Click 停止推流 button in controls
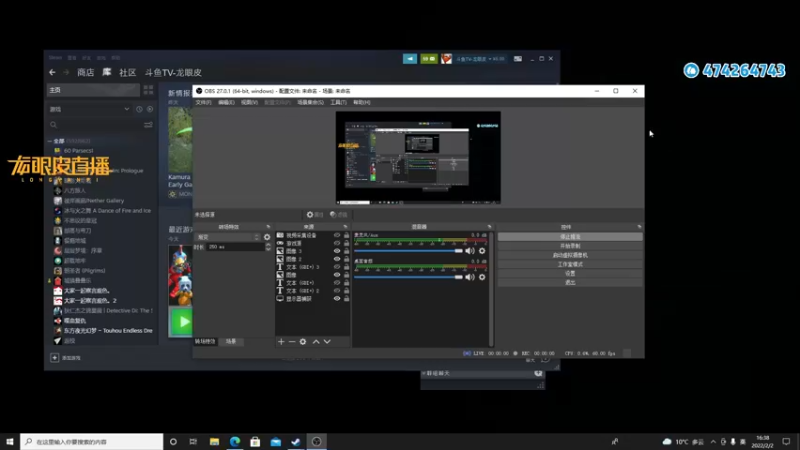Image resolution: width=800 pixels, height=450 pixels. (x=570, y=237)
